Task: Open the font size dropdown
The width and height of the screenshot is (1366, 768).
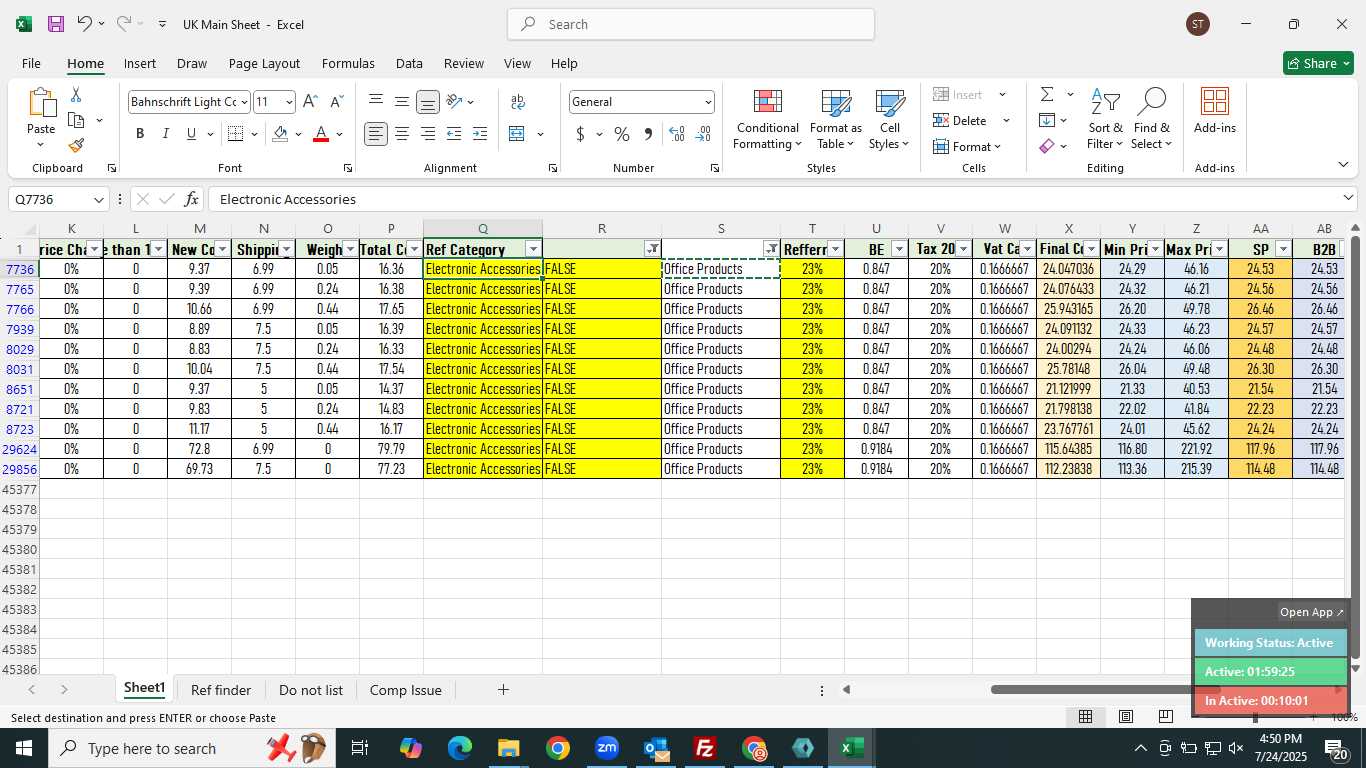Action: point(289,102)
